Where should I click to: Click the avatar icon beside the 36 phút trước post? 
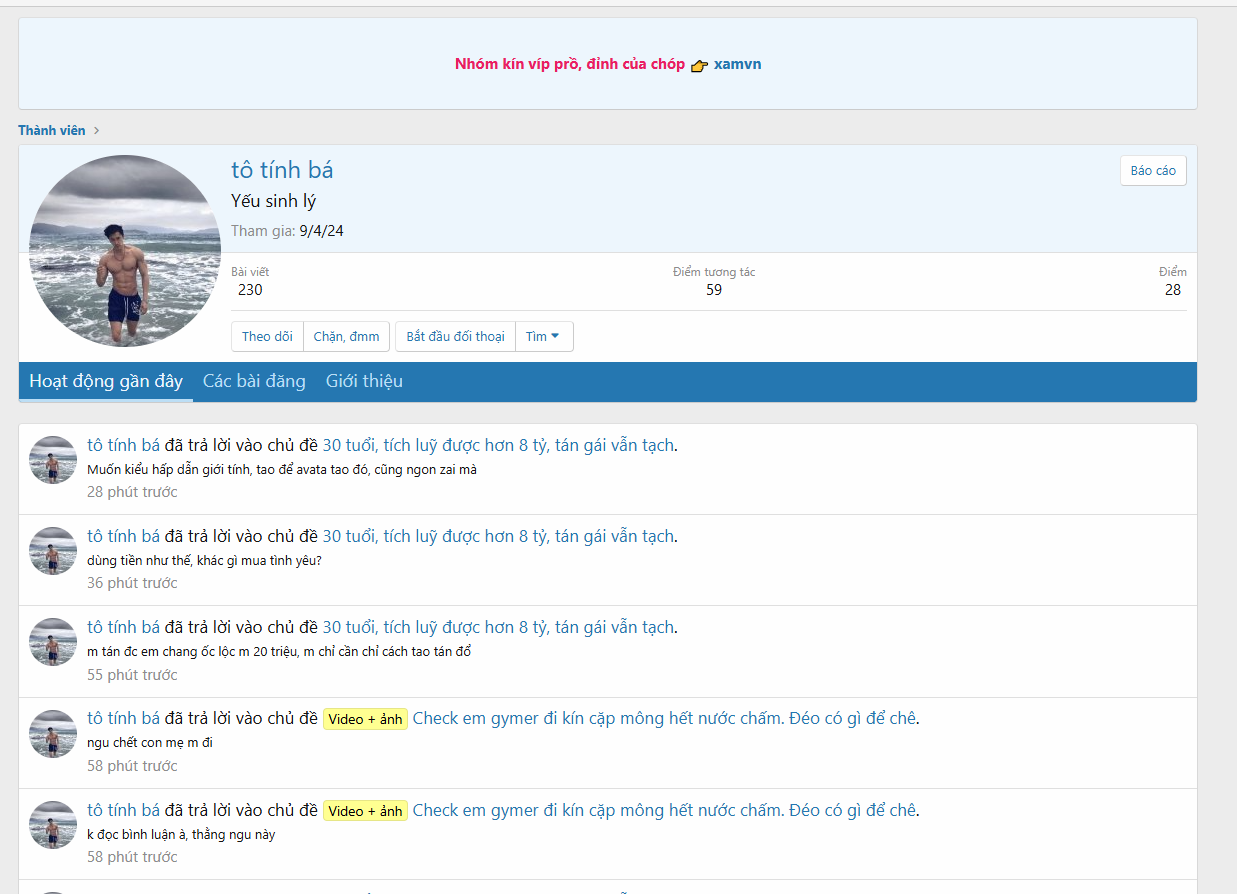(53, 551)
